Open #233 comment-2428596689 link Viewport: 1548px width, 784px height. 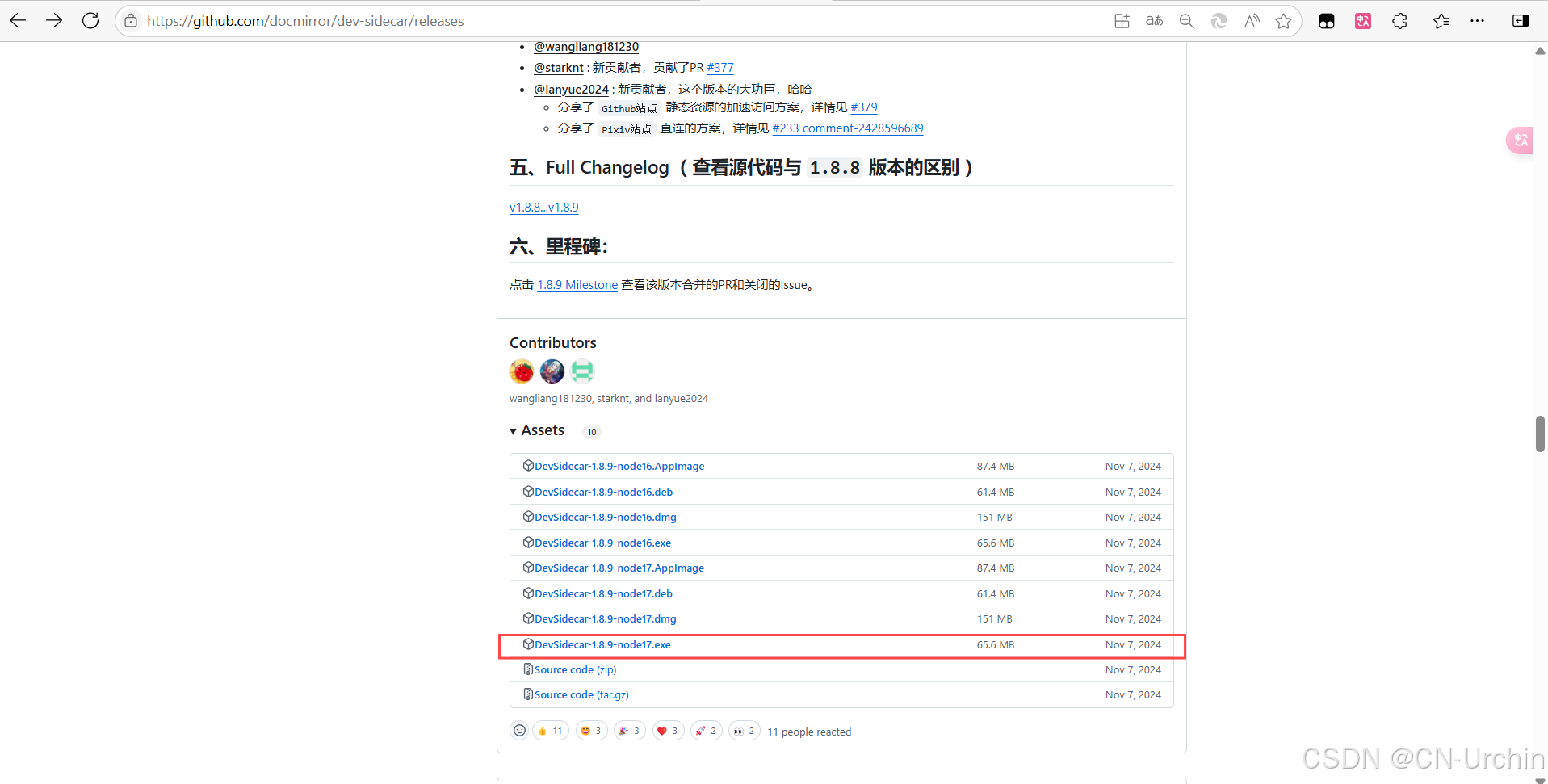[848, 128]
